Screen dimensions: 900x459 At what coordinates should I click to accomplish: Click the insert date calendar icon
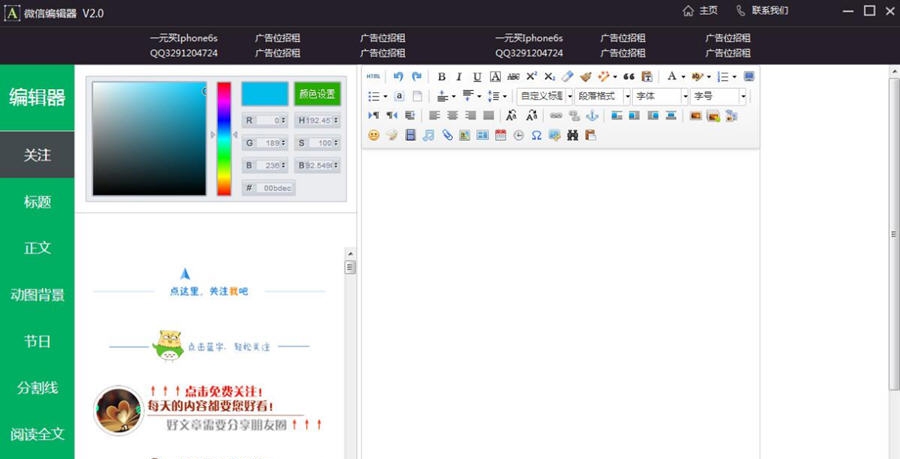501,135
